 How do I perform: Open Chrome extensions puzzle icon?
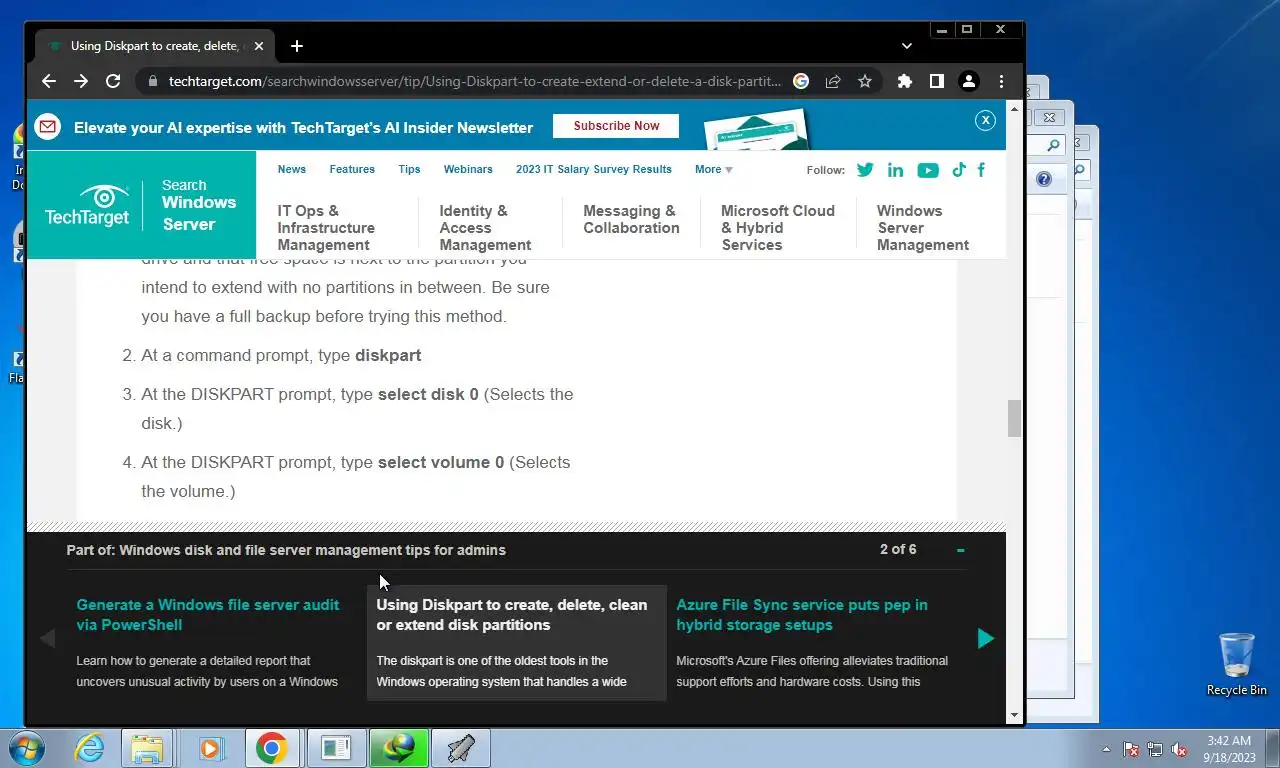(x=905, y=82)
